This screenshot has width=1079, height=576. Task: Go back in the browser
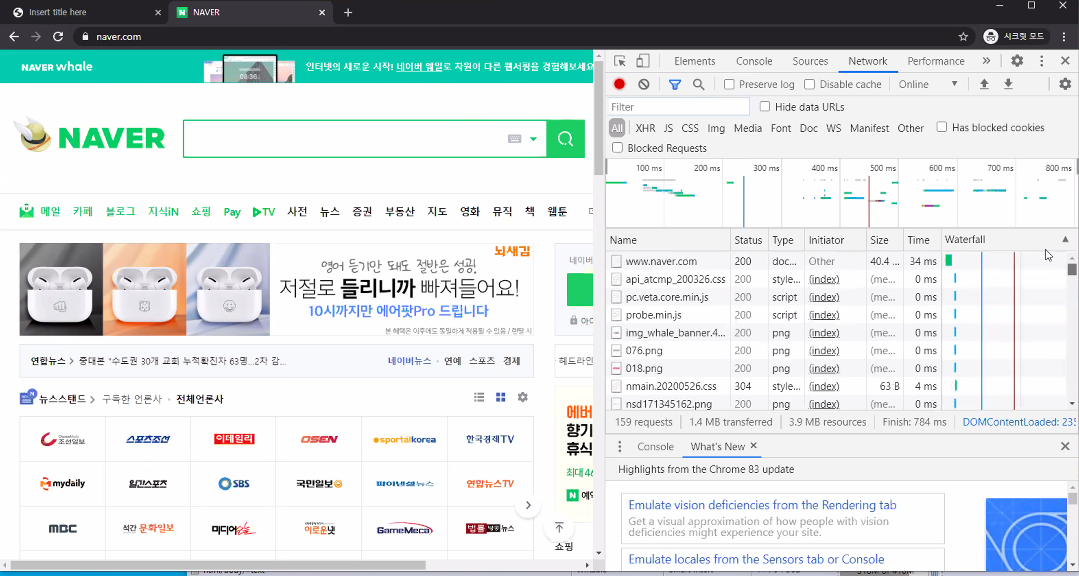pyautogui.click(x=14, y=36)
